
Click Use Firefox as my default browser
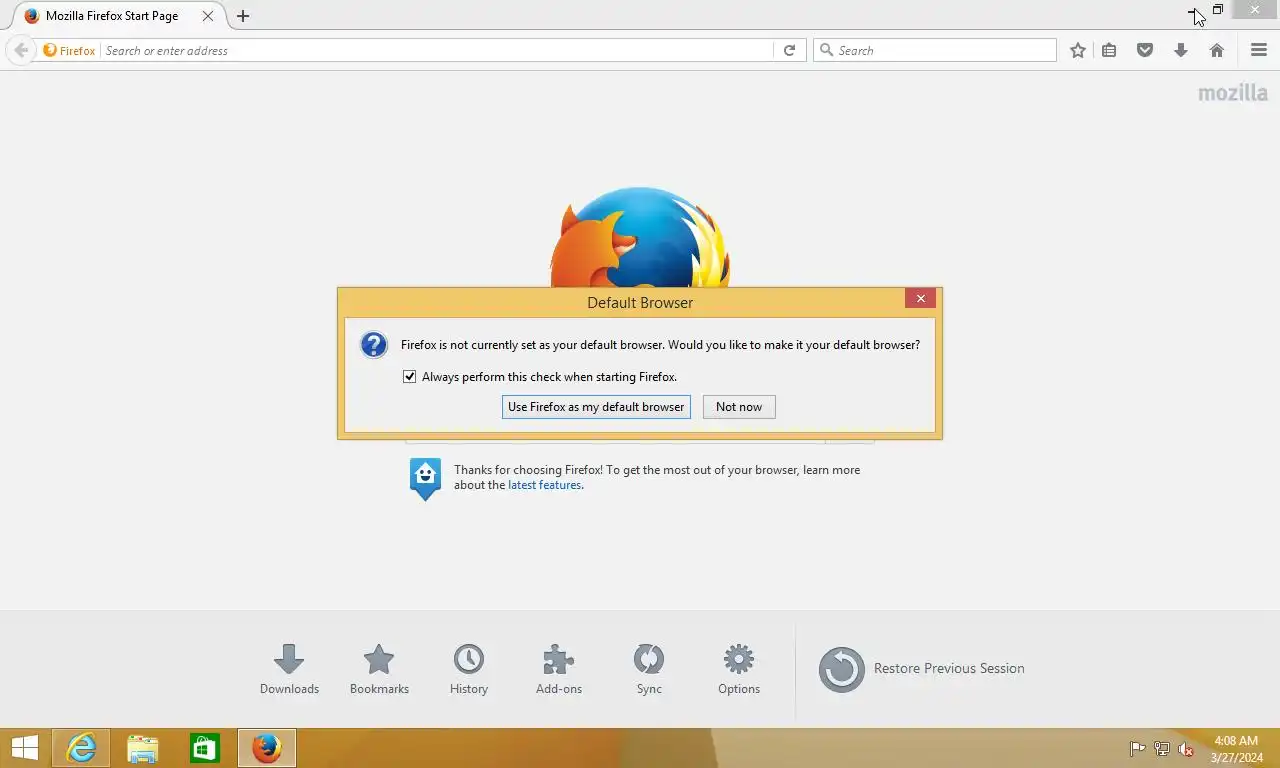coord(596,407)
